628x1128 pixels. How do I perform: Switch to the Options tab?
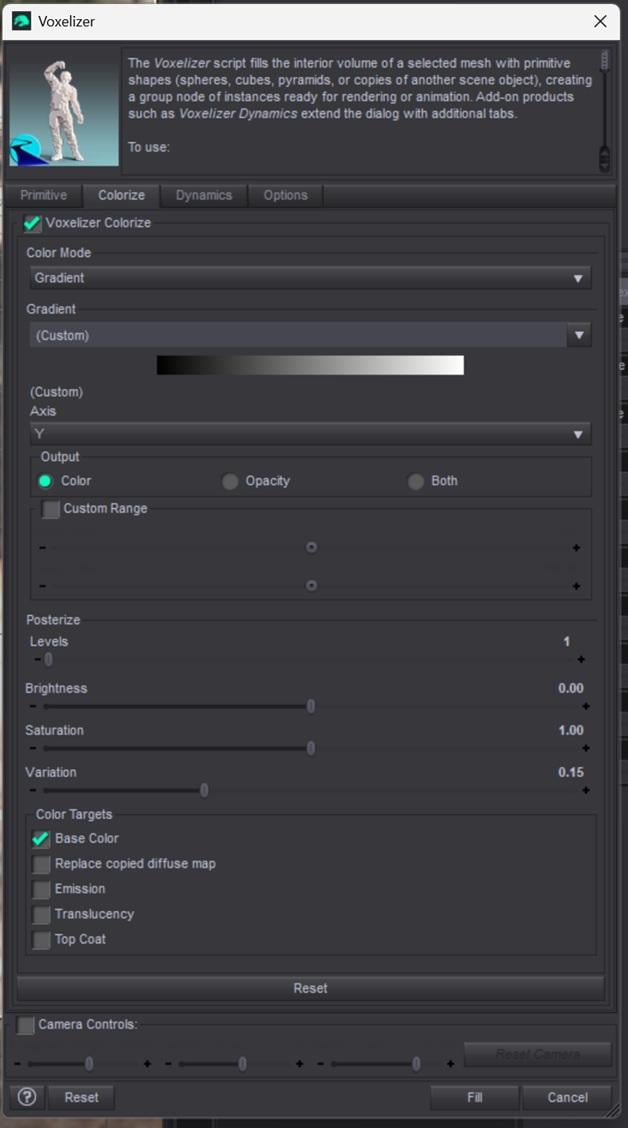(285, 195)
